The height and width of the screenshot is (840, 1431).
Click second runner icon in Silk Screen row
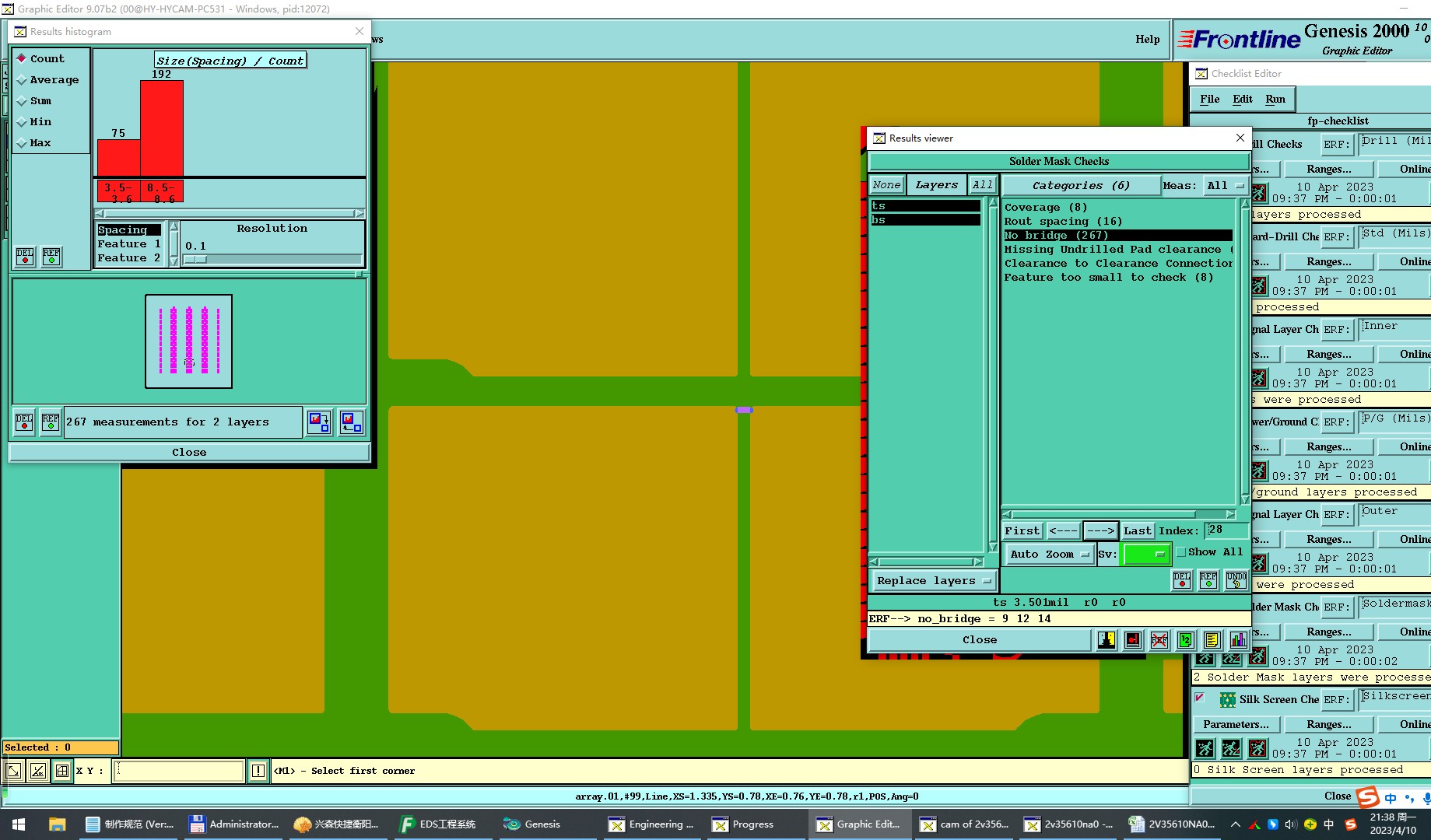1232,748
